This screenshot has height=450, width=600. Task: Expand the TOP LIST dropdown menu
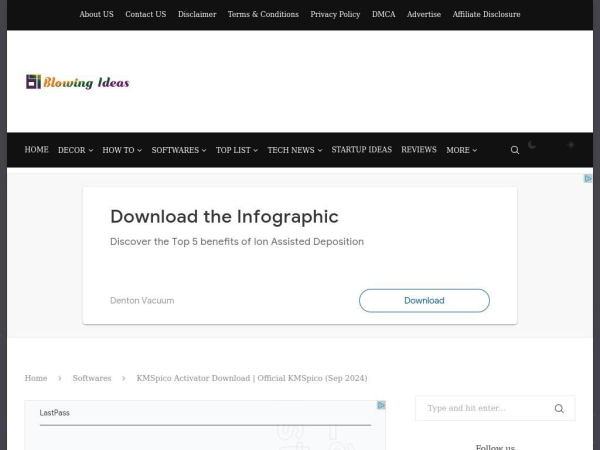pos(237,150)
